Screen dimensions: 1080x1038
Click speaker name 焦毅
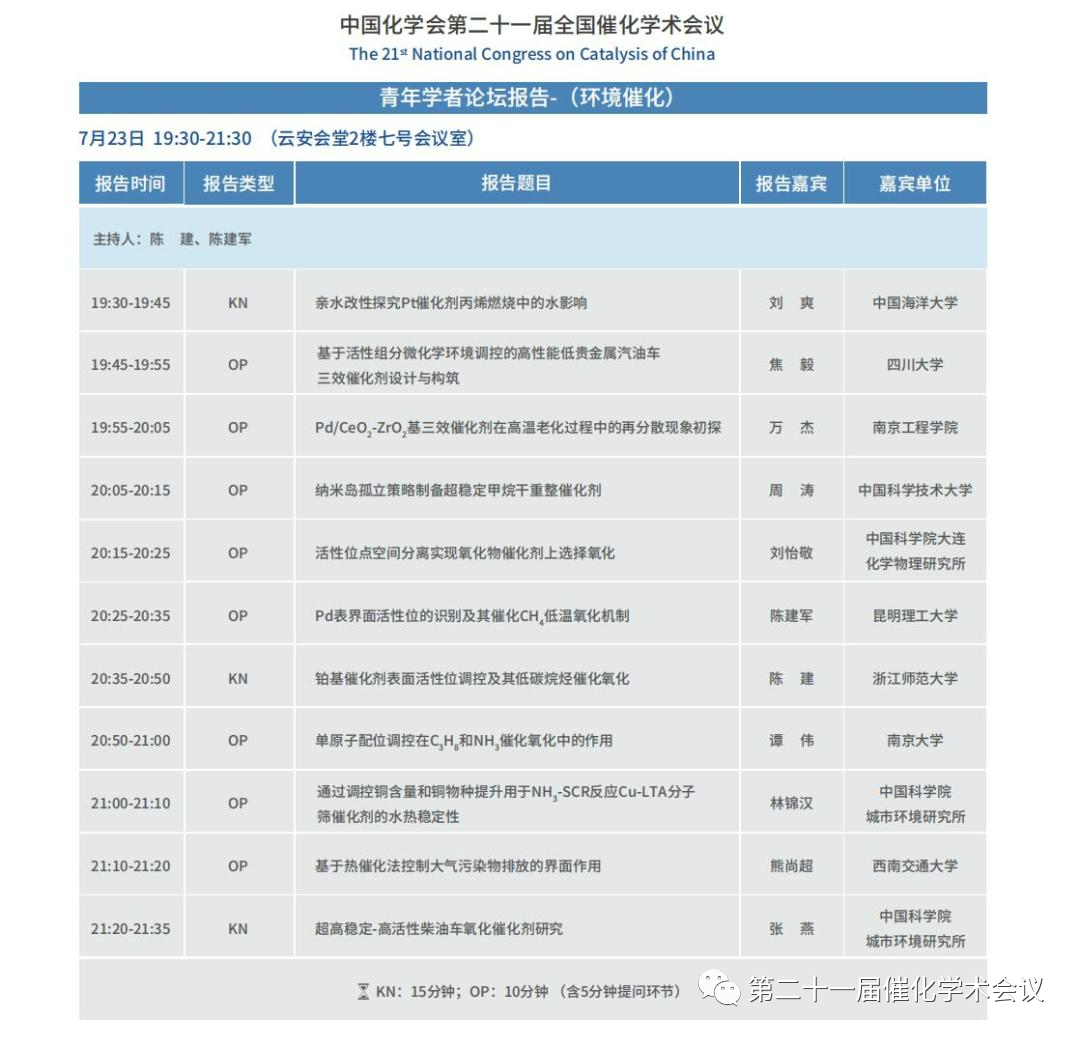click(x=791, y=365)
